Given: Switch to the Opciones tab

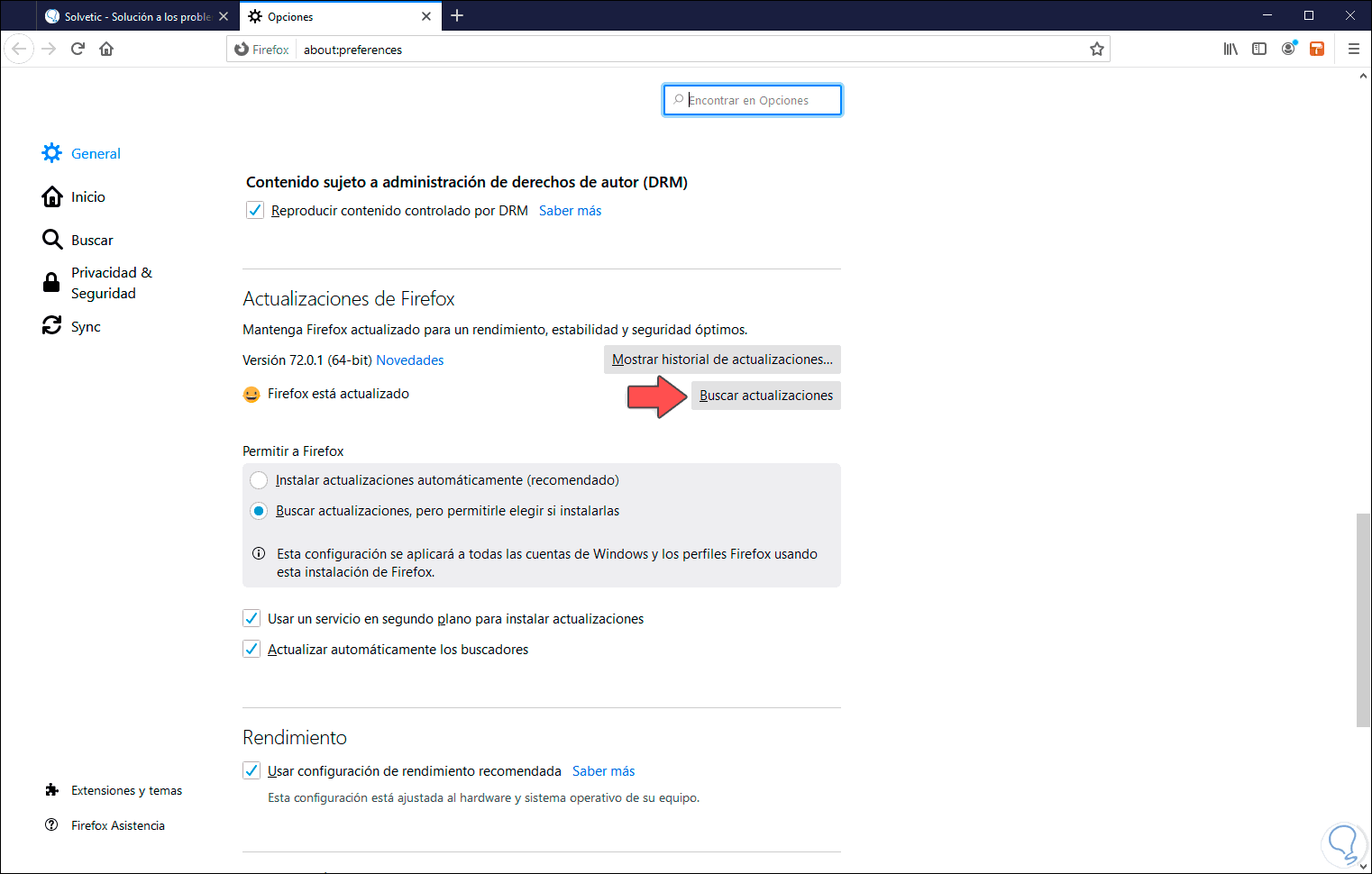Looking at the screenshot, I should (341, 16).
